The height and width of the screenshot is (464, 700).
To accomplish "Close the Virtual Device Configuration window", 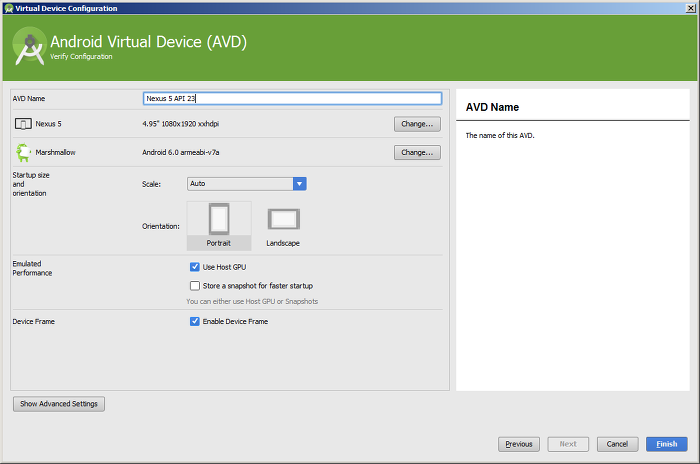I will [690, 8].
